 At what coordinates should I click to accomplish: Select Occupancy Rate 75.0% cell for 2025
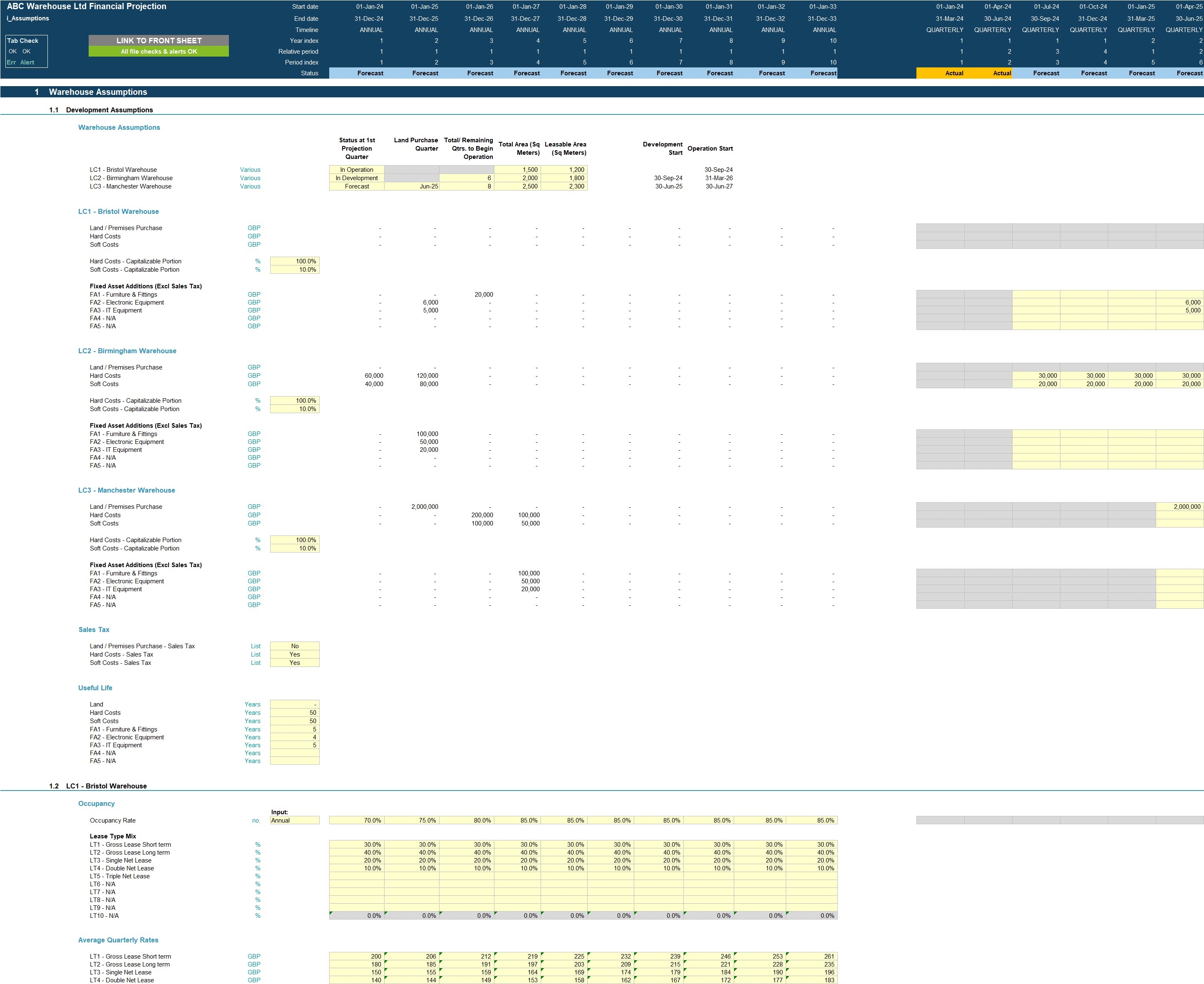[412, 820]
